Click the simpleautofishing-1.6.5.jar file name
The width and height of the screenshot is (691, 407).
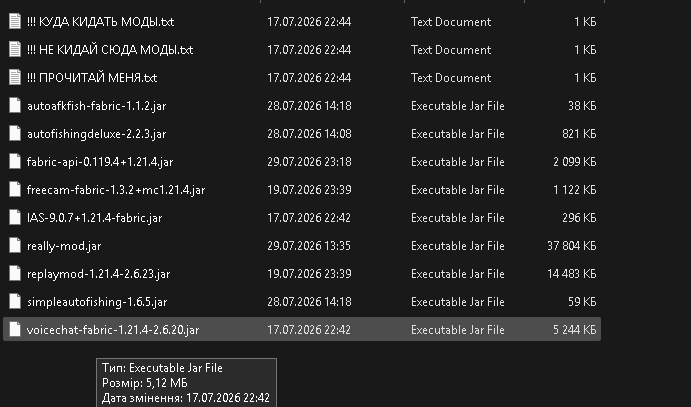(x=97, y=302)
